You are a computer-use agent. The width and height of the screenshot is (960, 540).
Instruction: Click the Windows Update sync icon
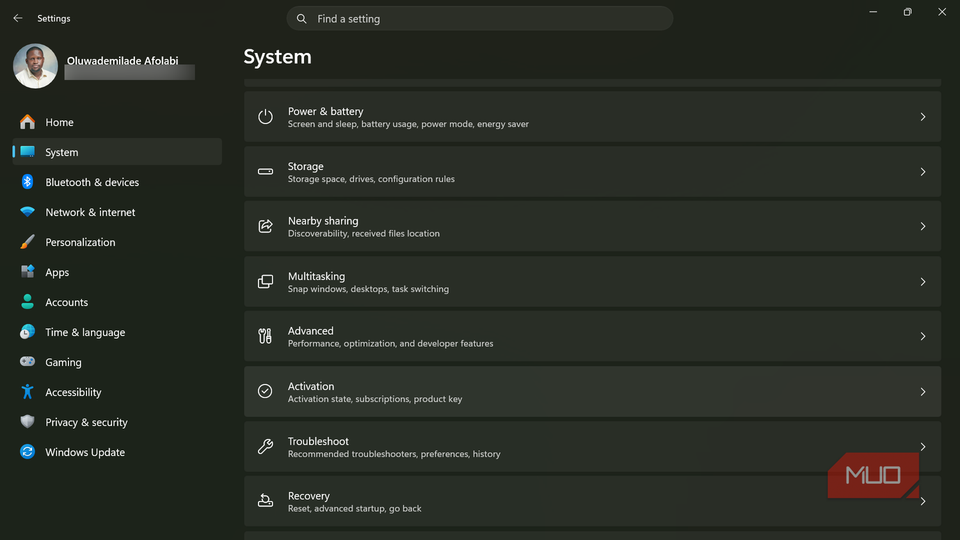pos(27,452)
